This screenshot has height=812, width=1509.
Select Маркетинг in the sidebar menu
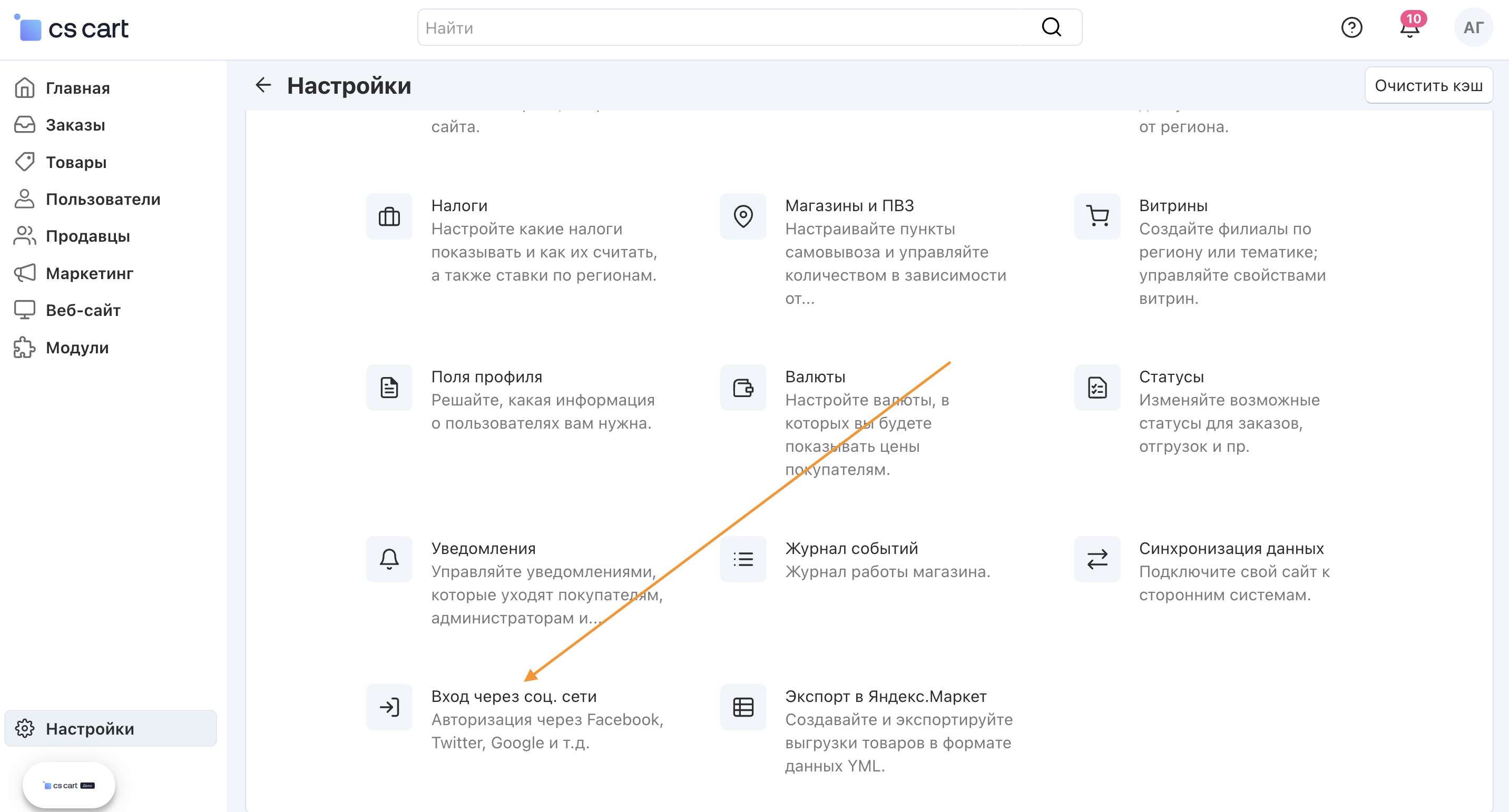coord(89,273)
